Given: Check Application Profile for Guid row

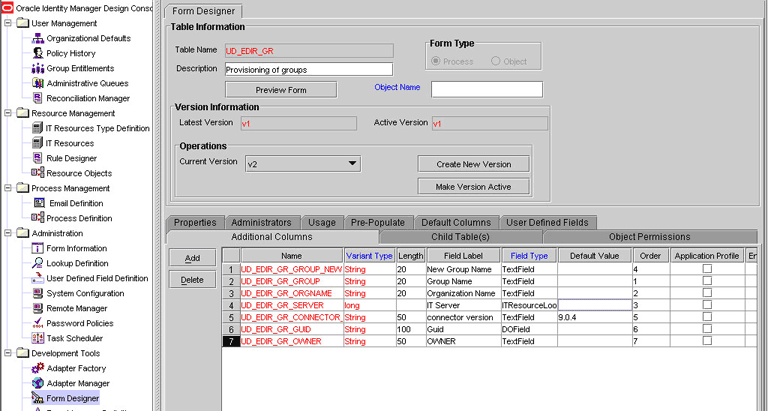Looking at the screenshot, I should [707, 329].
